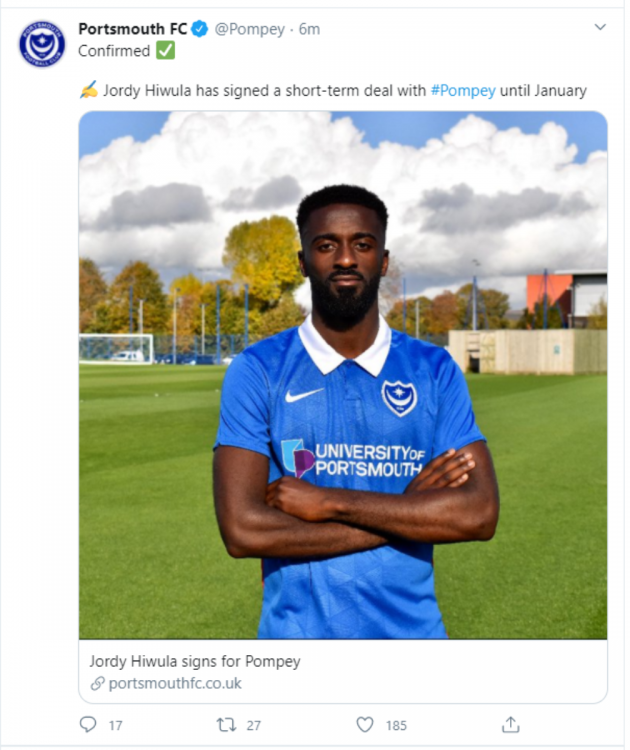Open the portsmouthfc.co.uk link
The image size is (630, 750).
pyautogui.click(x=175, y=684)
